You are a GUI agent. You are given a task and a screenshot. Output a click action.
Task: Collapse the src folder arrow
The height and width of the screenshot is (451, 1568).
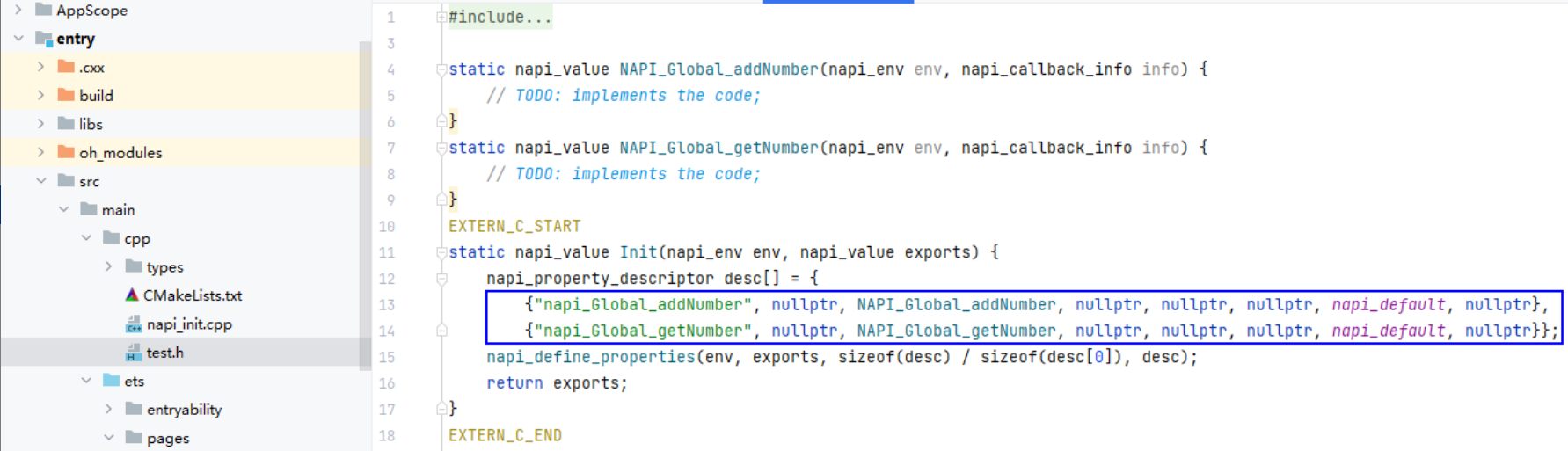click(40, 181)
